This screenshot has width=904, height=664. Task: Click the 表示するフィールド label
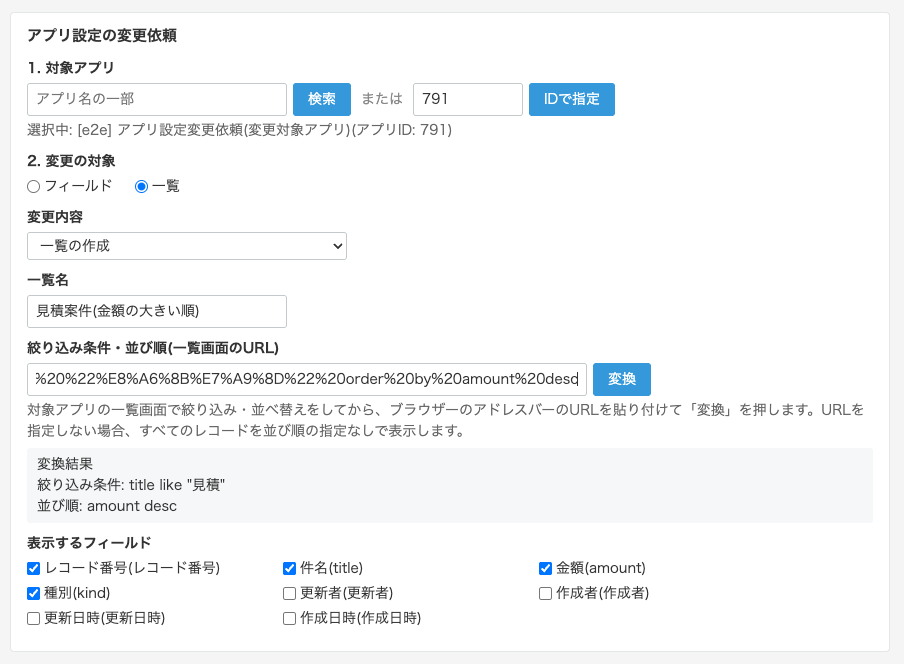(x=89, y=543)
